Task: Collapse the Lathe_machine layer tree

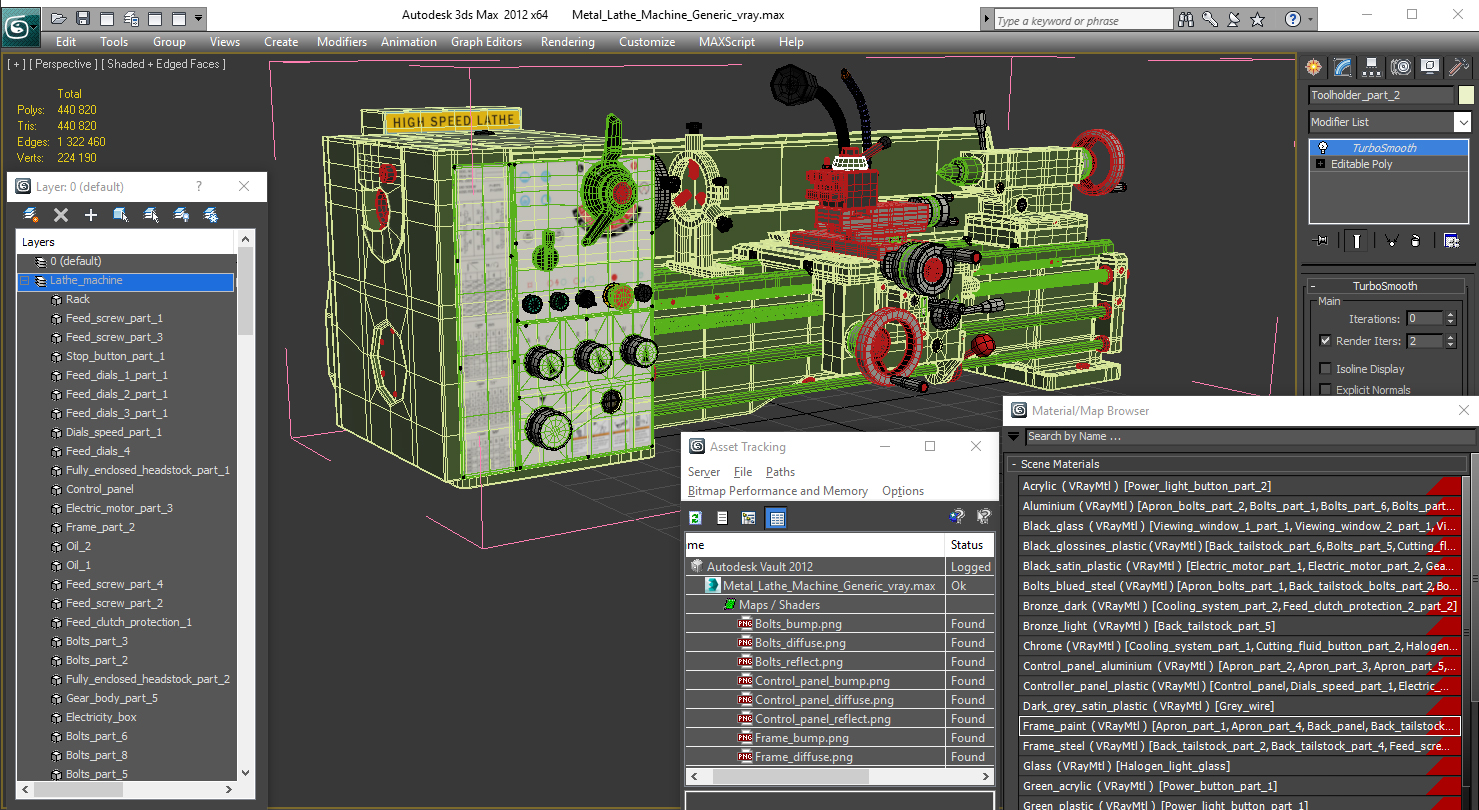Action: pyautogui.click(x=25, y=281)
